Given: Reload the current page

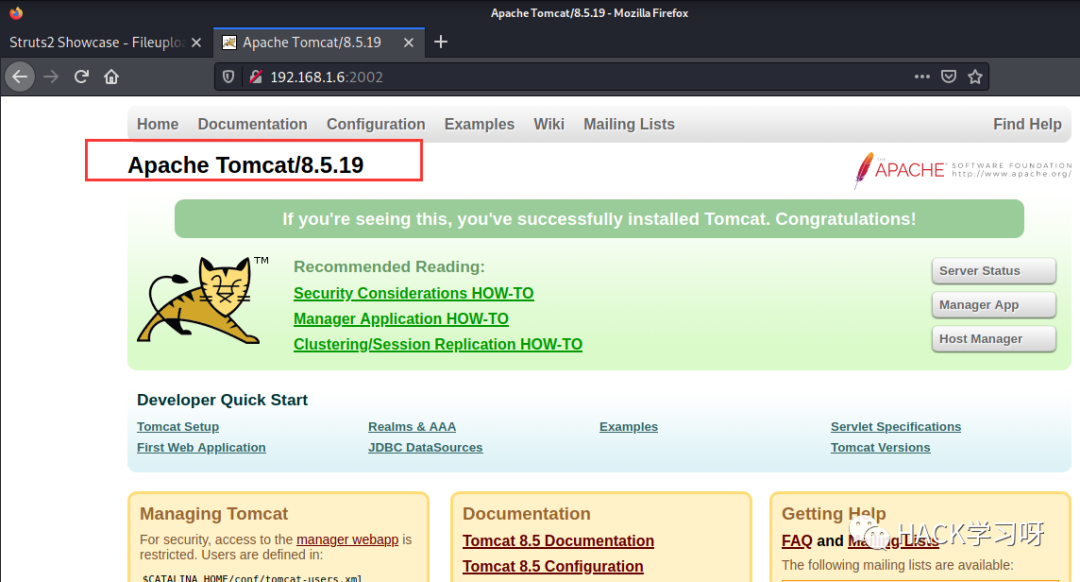Looking at the screenshot, I should (x=81, y=76).
